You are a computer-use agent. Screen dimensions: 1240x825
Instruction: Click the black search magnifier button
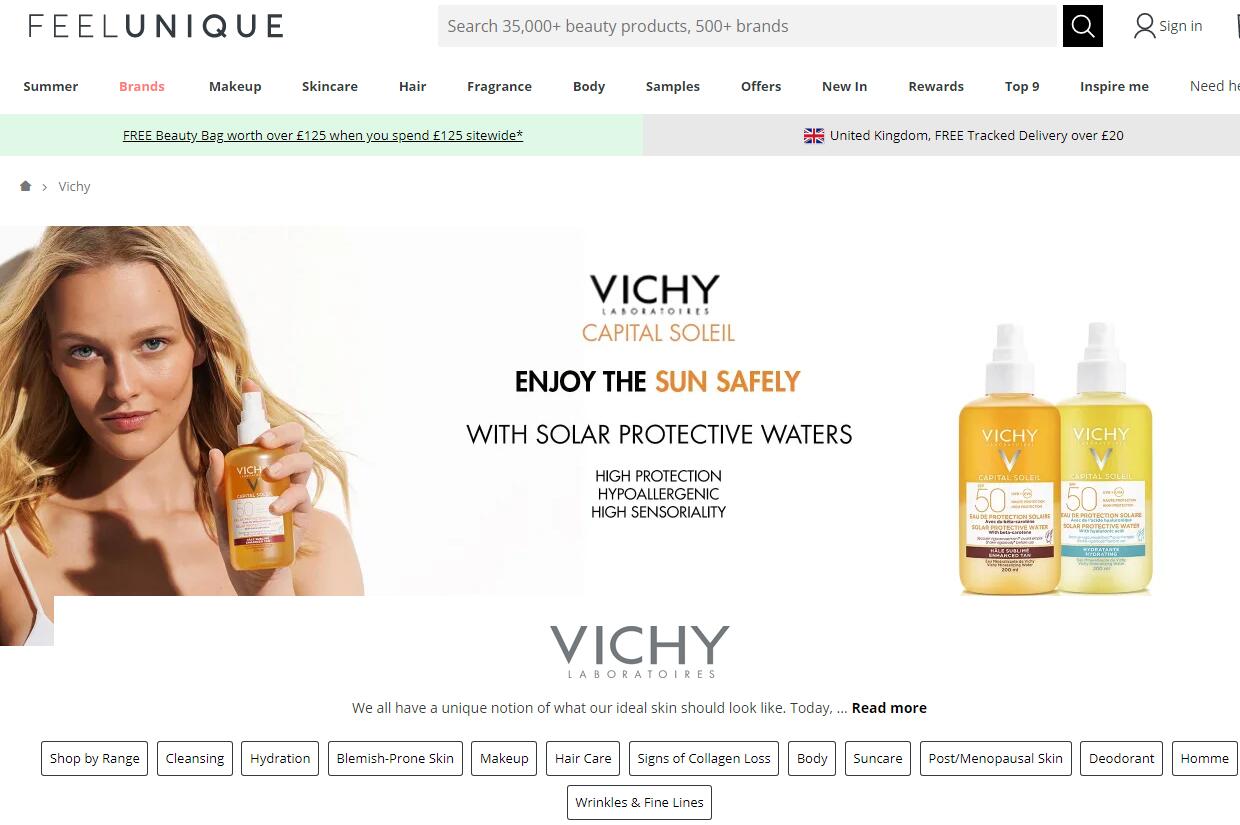point(1083,26)
